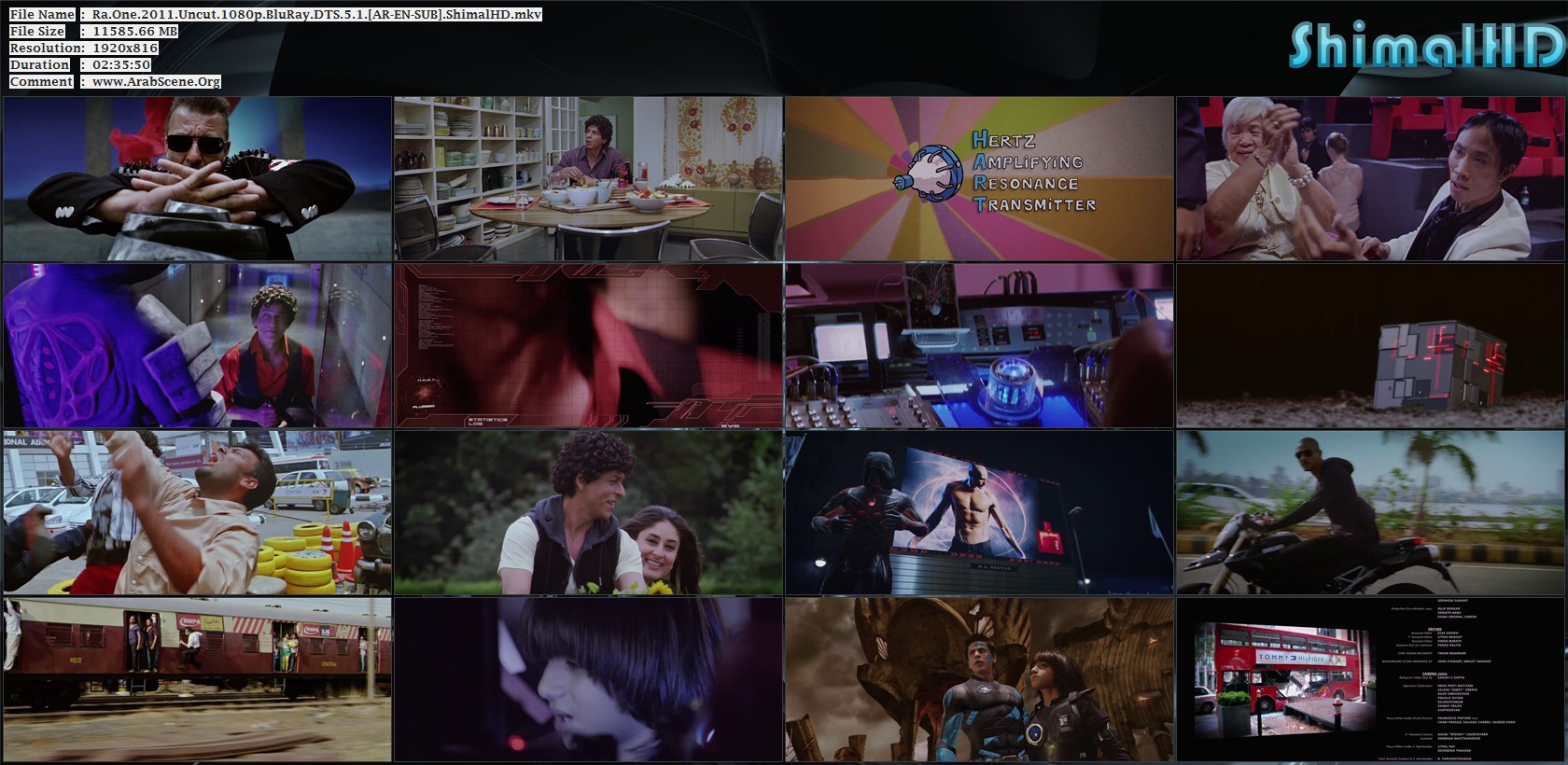Click the file name Ra.One.2011.Uncut.1080p text
The height and width of the screenshot is (765, 1568).
[317, 14]
